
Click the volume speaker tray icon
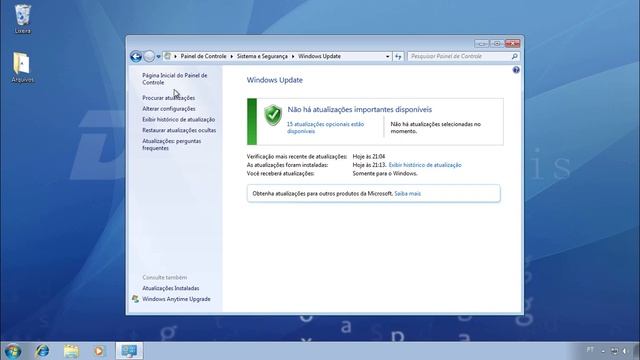tap(625, 351)
